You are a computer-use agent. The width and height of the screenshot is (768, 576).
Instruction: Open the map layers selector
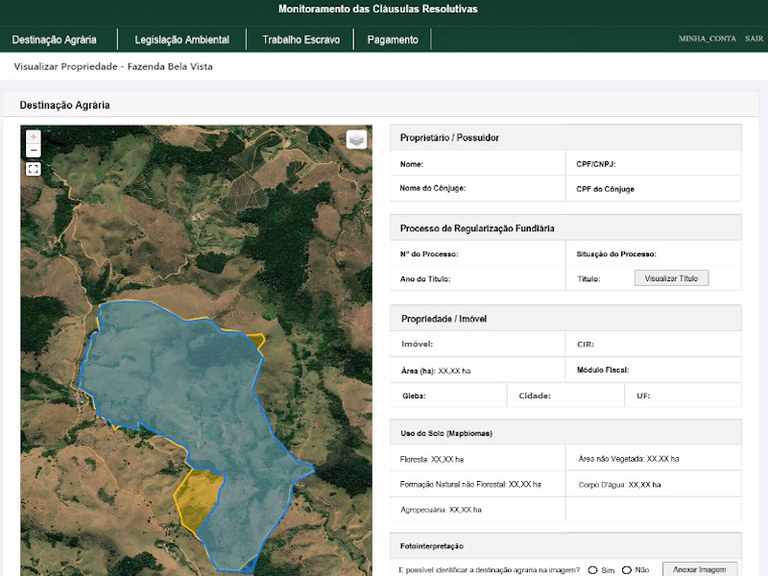click(357, 140)
